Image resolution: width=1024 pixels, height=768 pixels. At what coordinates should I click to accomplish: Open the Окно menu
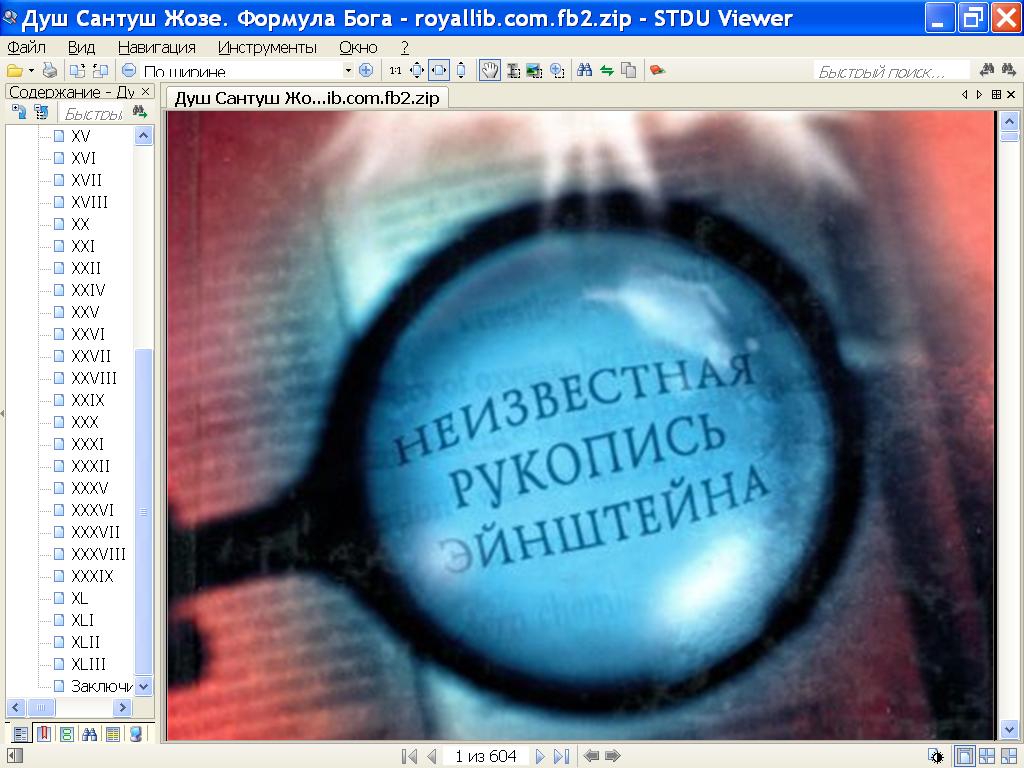click(x=358, y=48)
